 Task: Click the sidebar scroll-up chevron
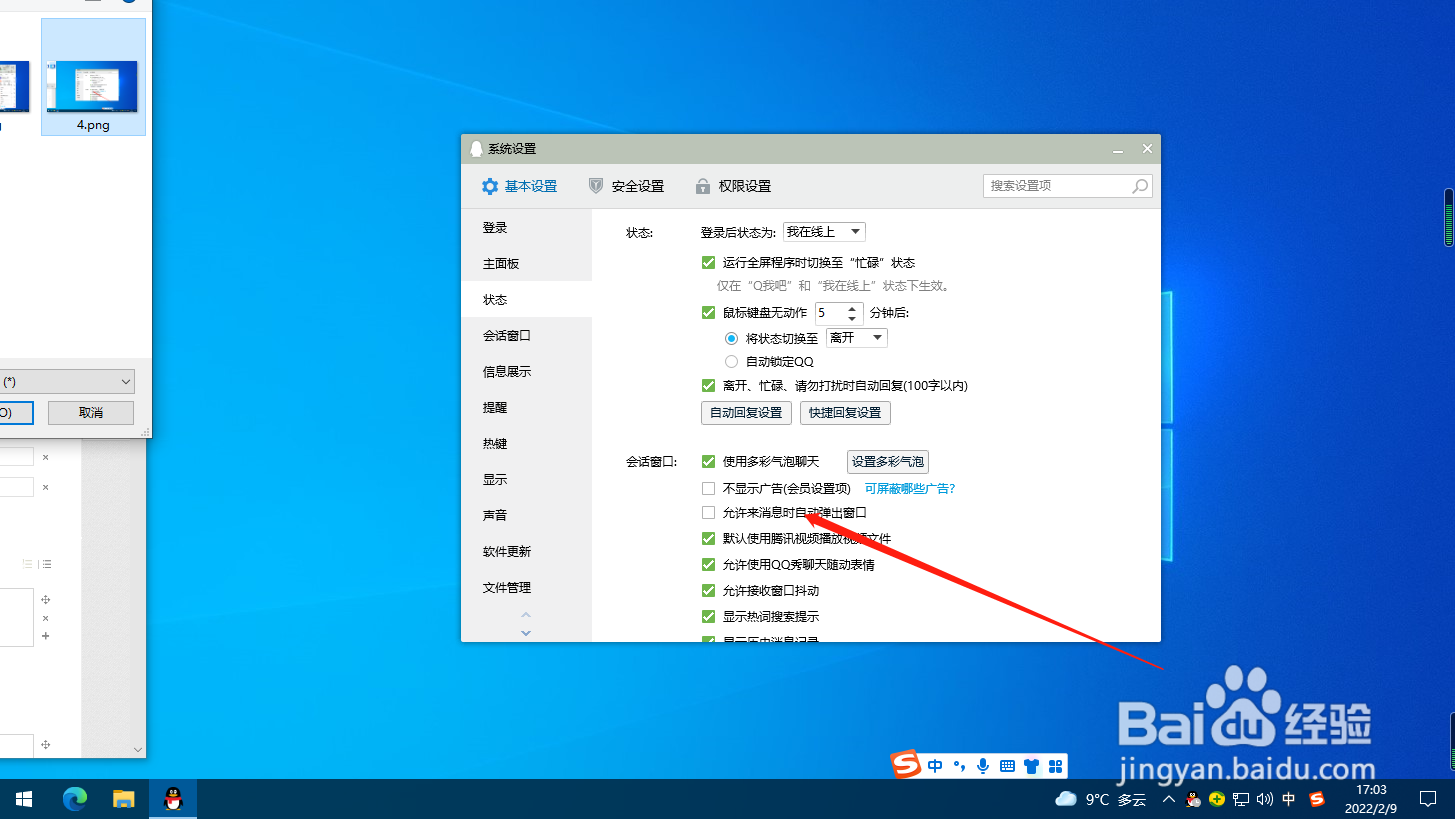coord(526,615)
